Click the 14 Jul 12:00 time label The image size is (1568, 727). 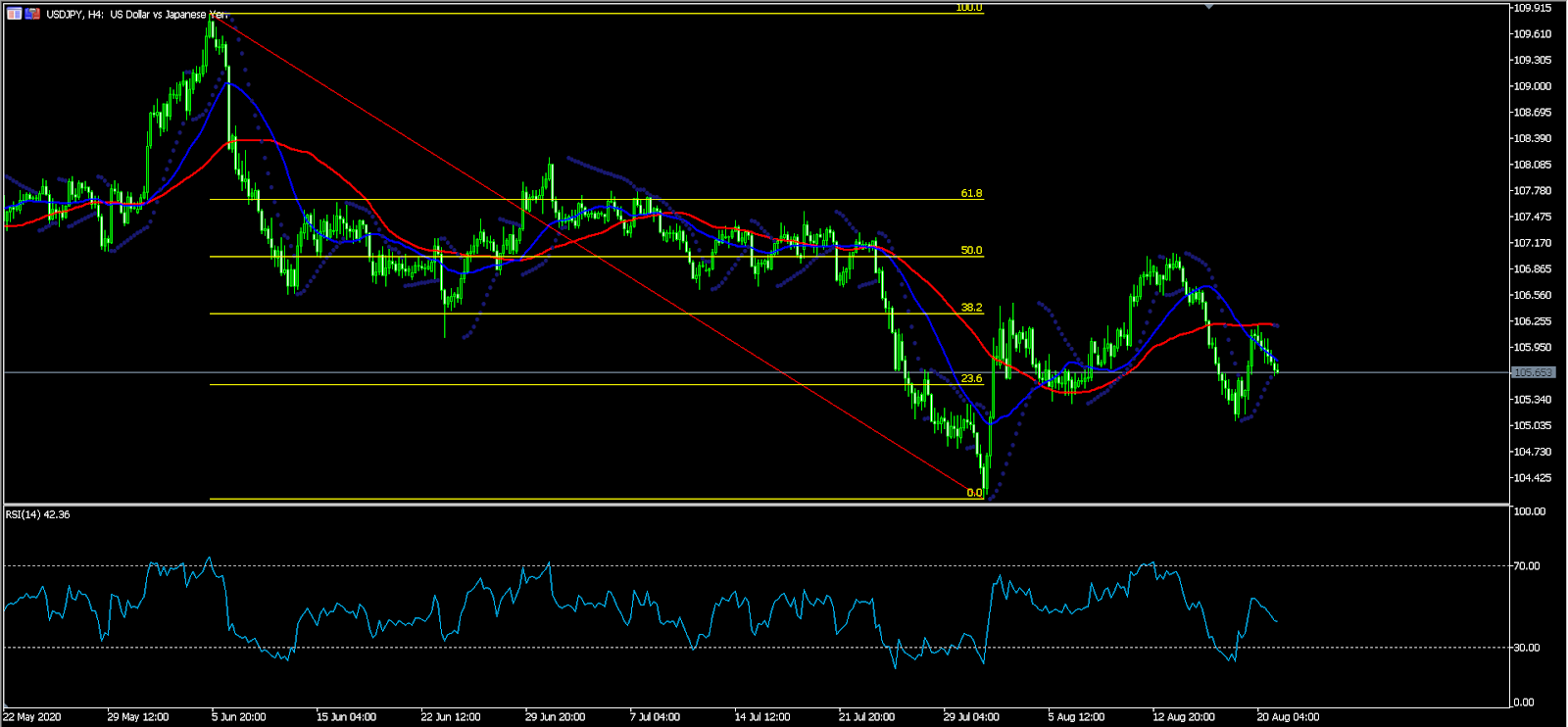[762, 717]
